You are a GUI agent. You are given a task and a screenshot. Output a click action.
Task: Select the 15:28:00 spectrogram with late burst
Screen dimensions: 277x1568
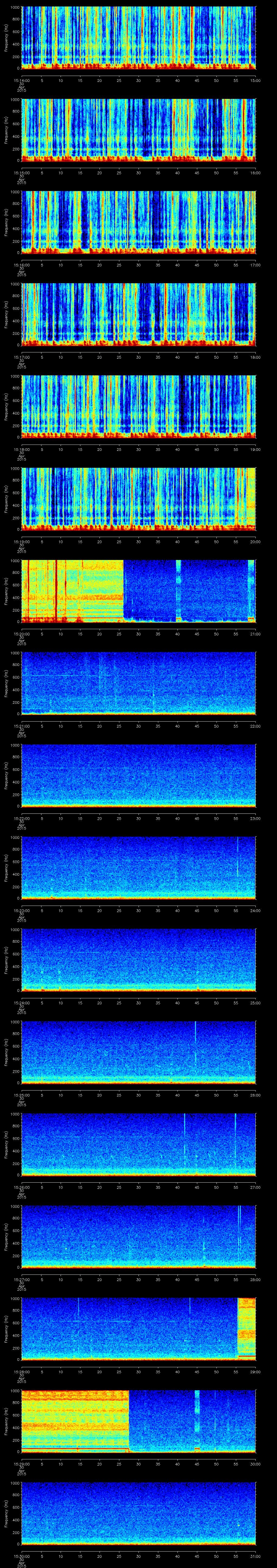[x=138, y=1329]
